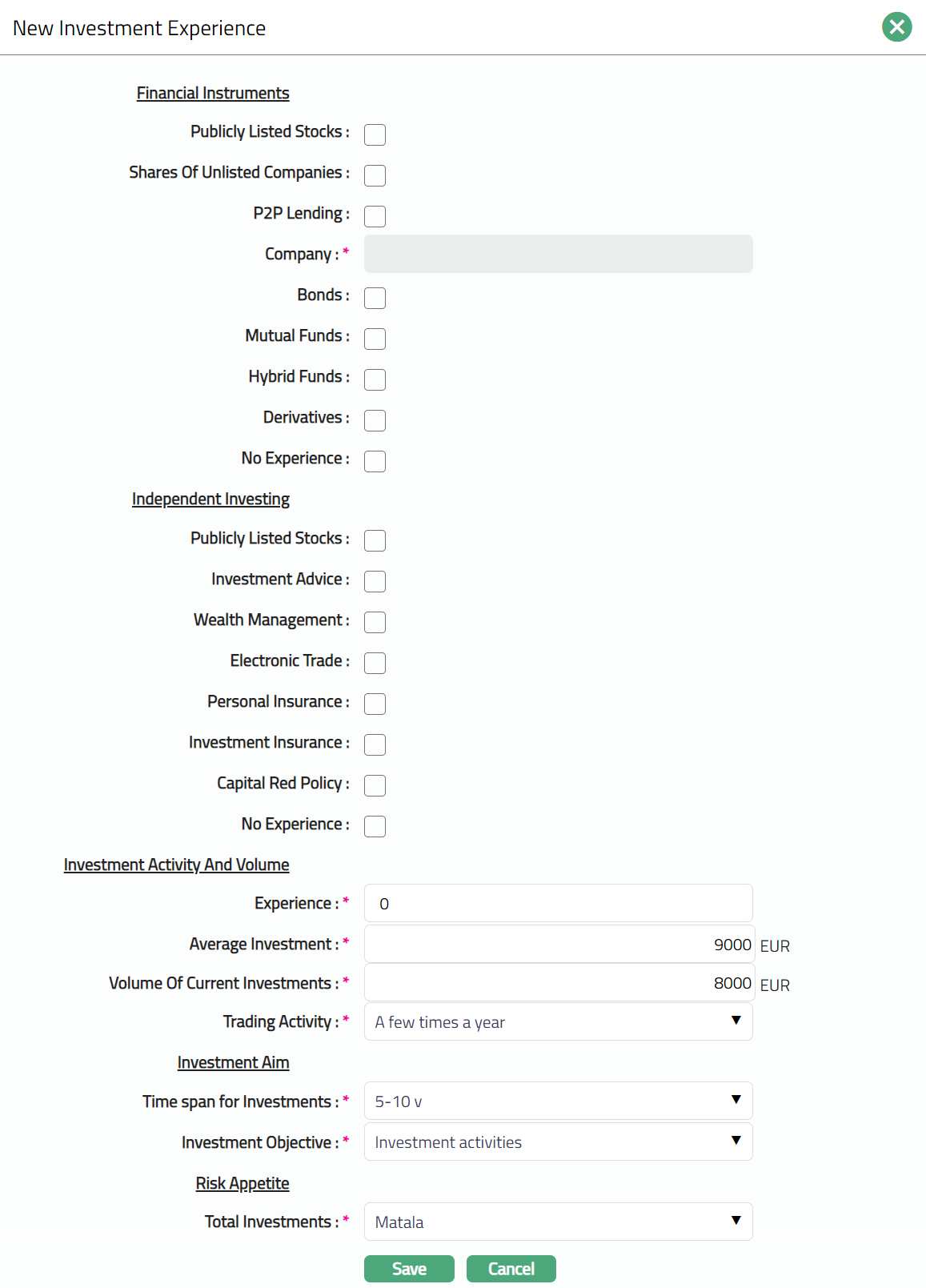Check the Bonds checkbox
The image size is (926, 1288).
pos(375,298)
